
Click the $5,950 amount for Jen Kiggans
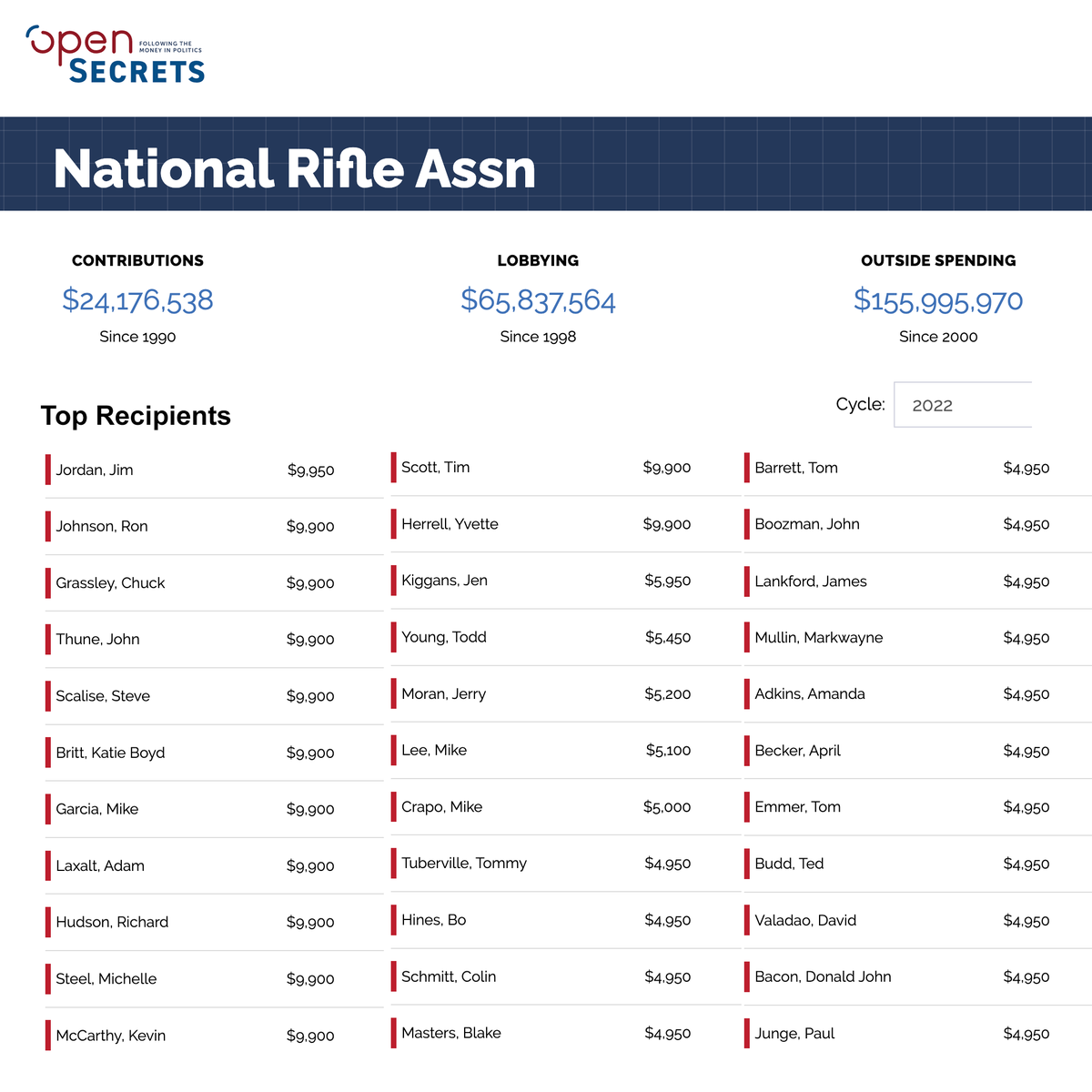coord(668,581)
